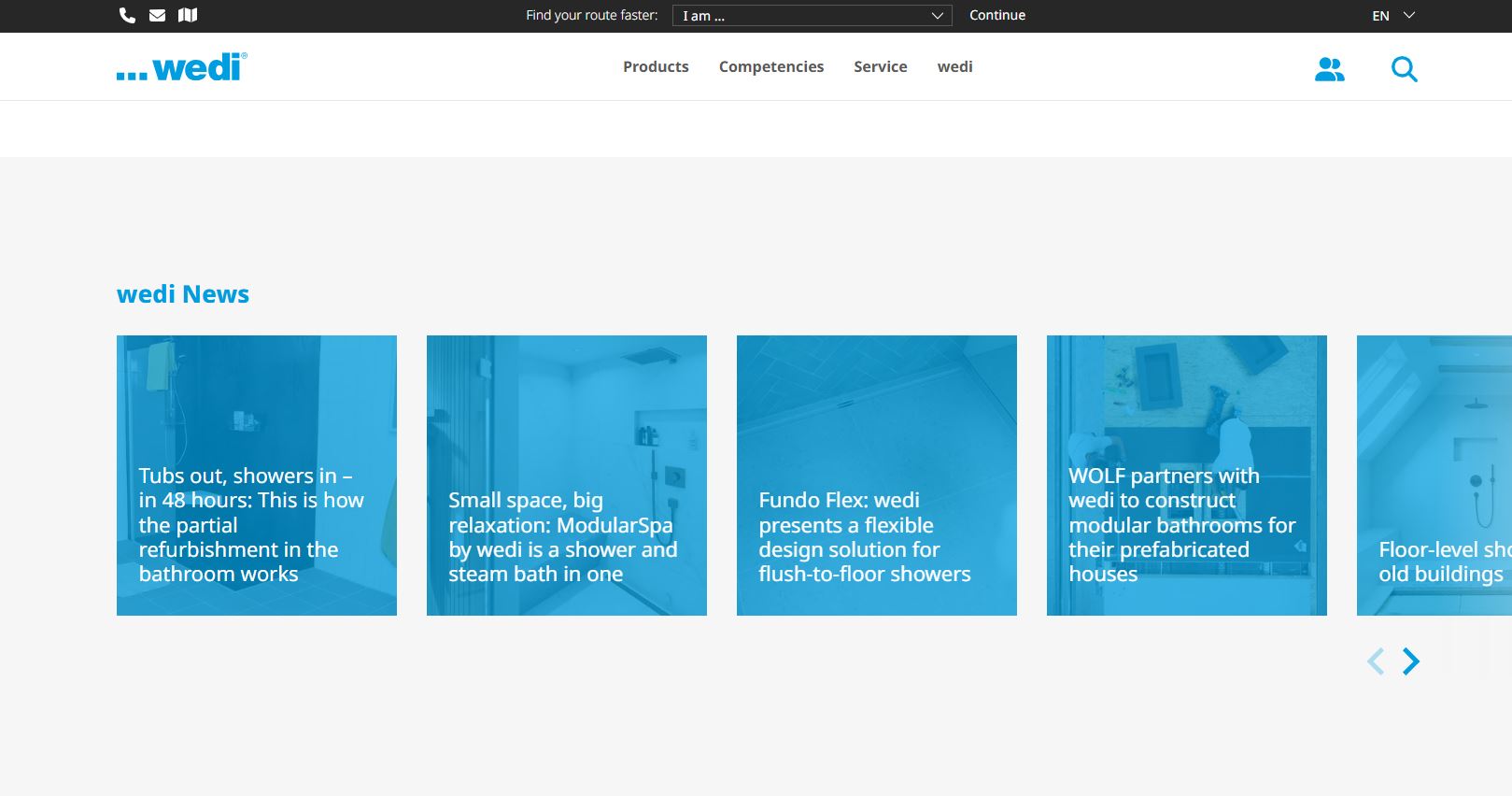Open the Service menu
1512x796 pixels.
pos(881,66)
